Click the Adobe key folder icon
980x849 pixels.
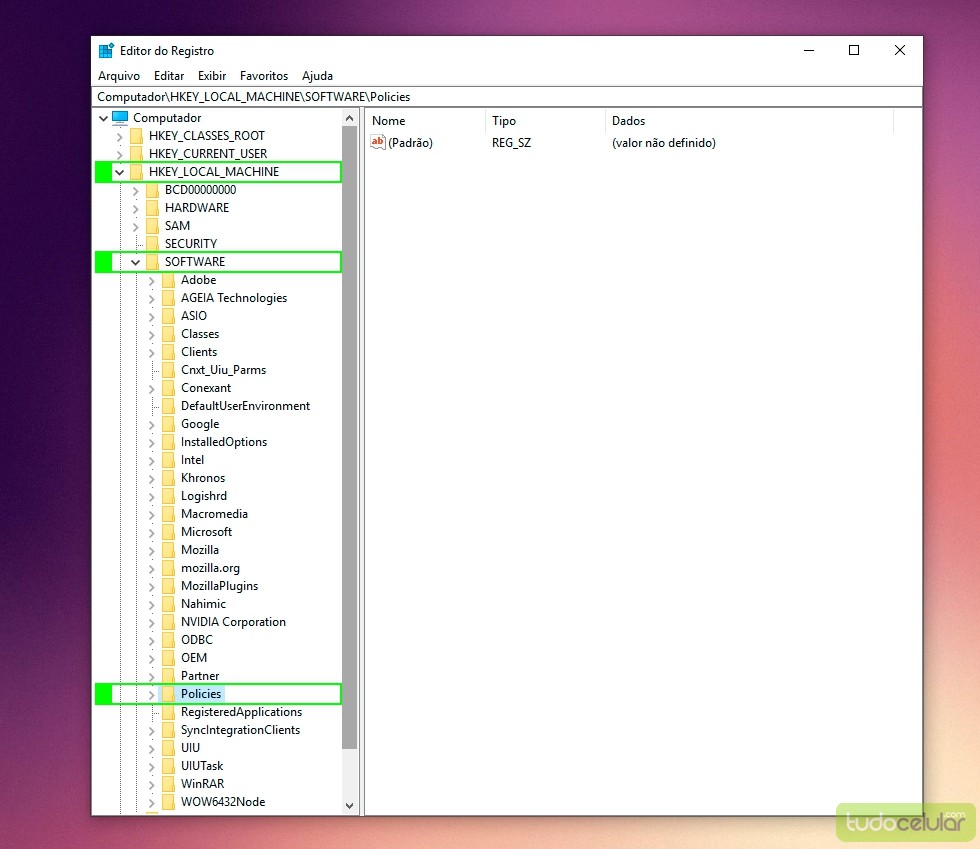point(168,280)
